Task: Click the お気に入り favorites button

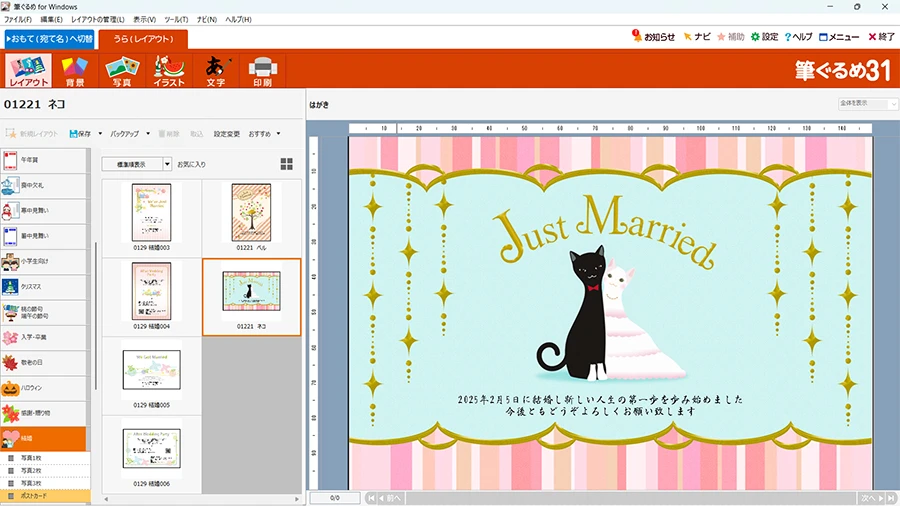Action: (x=191, y=164)
